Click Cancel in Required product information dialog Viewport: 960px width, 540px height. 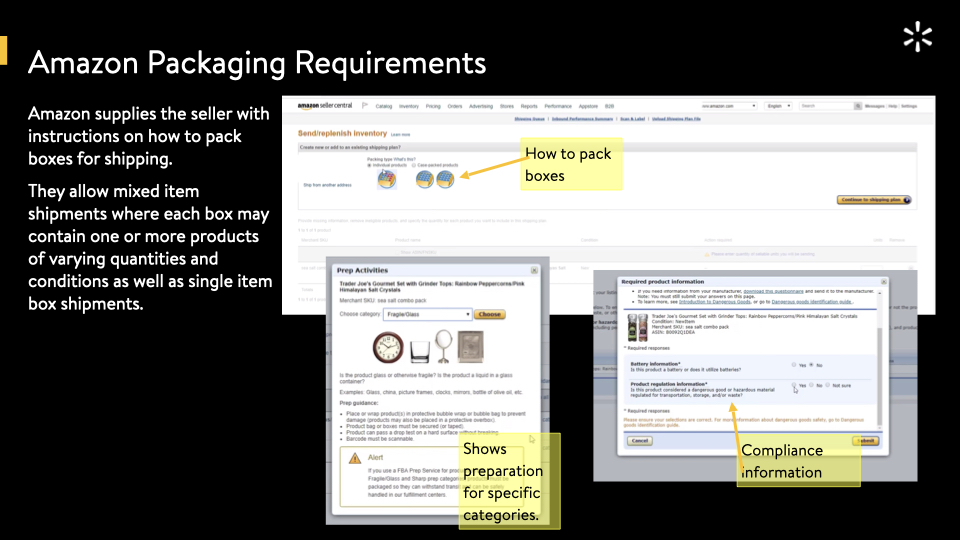(x=639, y=441)
